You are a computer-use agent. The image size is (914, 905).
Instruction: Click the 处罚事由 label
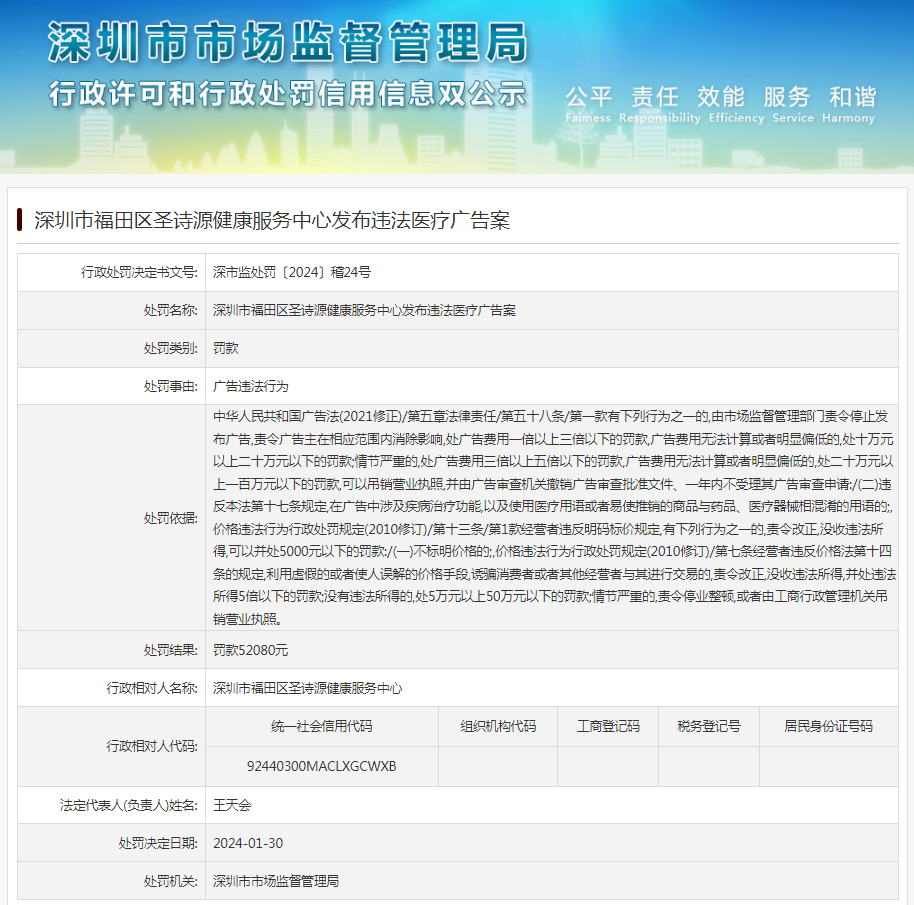pos(171,386)
